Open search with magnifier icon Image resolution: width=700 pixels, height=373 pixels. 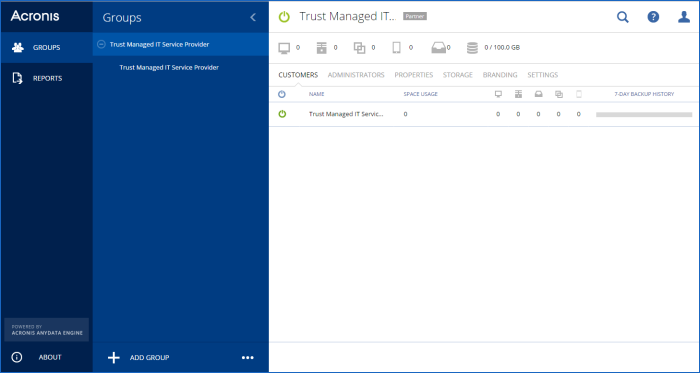pos(623,17)
